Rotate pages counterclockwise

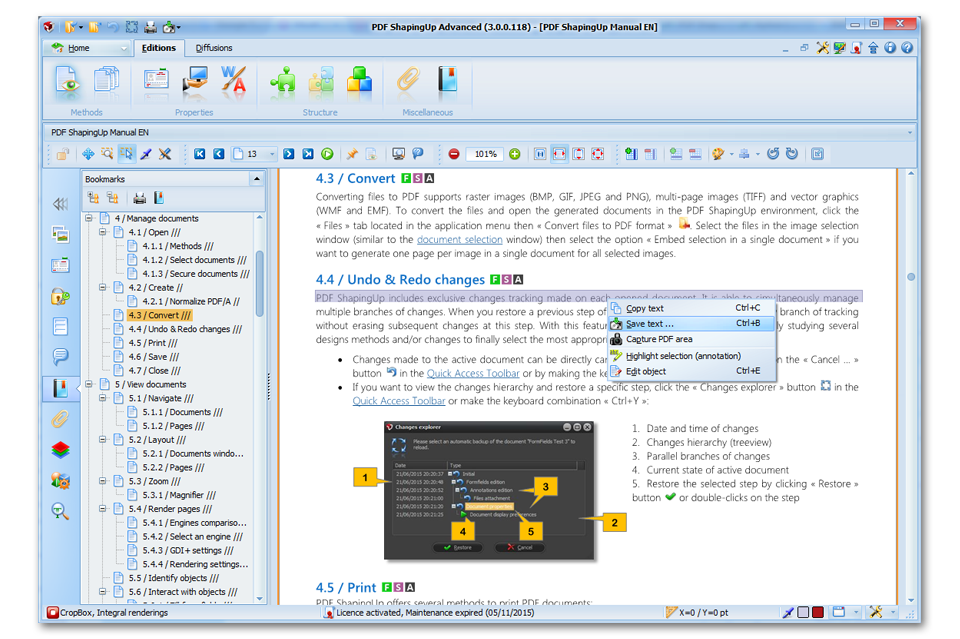(773, 154)
